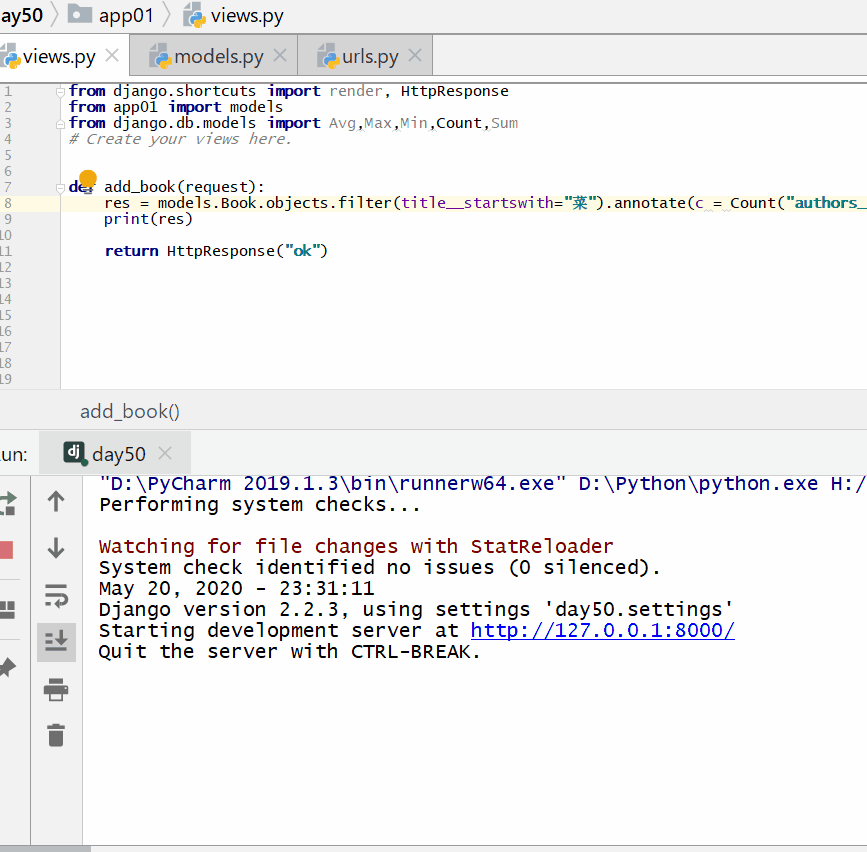The width and height of the screenshot is (867, 852).
Task: Open the http://127.0.0.1:8000/ server link
Action: pos(602,631)
